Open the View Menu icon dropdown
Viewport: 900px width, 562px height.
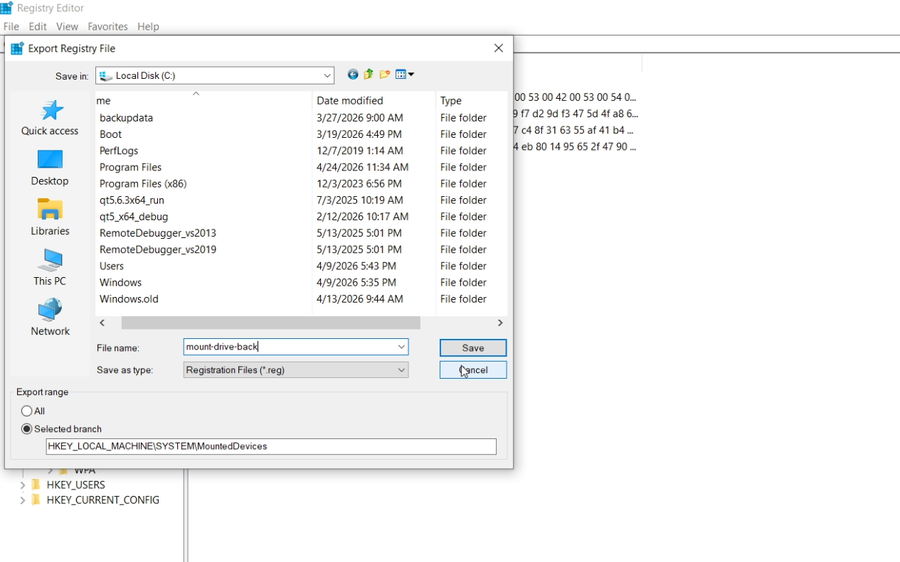pos(405,75)
